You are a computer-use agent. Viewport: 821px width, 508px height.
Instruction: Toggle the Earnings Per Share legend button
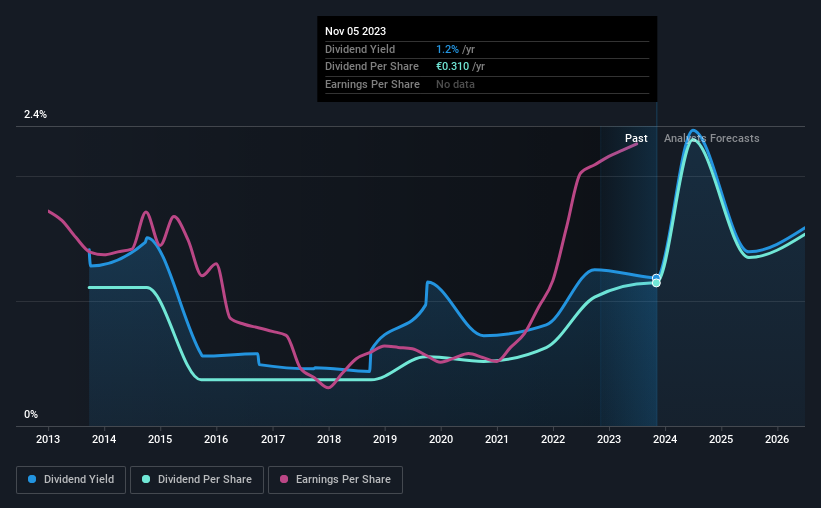[x=335, y=480]
